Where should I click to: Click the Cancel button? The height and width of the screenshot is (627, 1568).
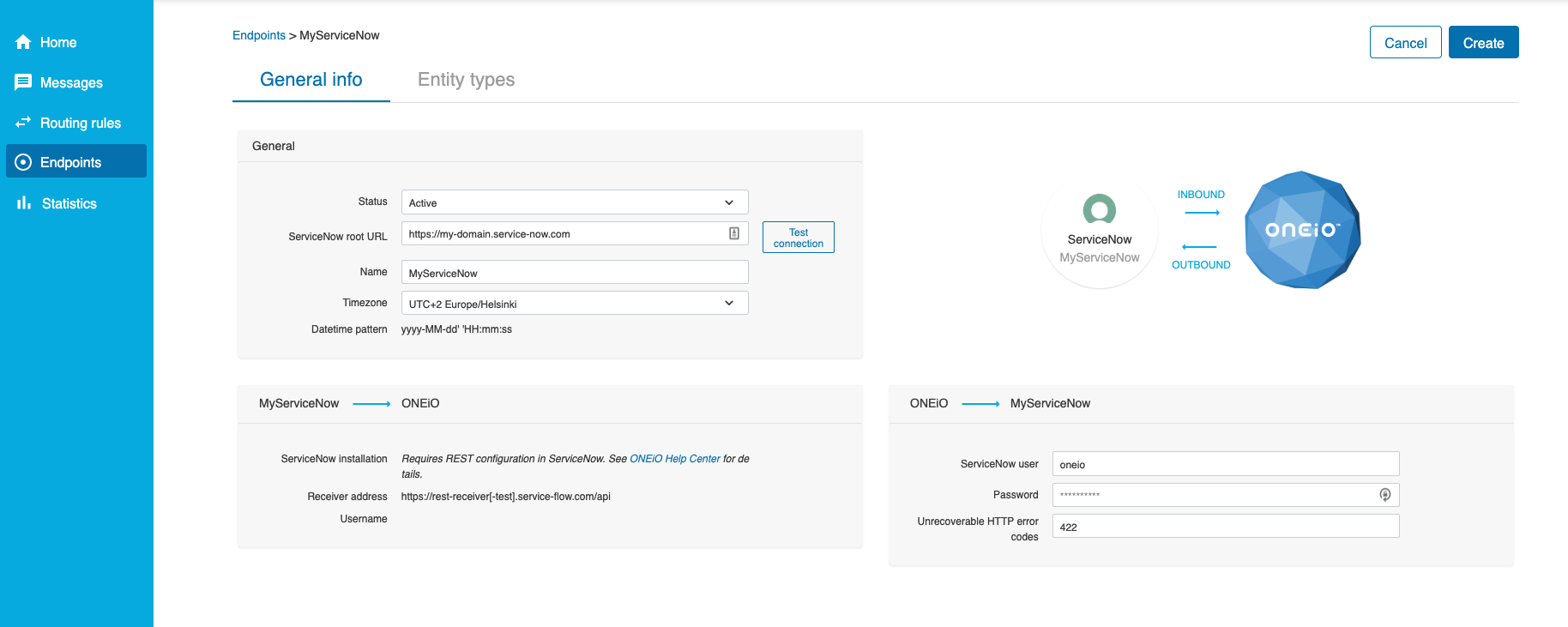pos(1406,42)
